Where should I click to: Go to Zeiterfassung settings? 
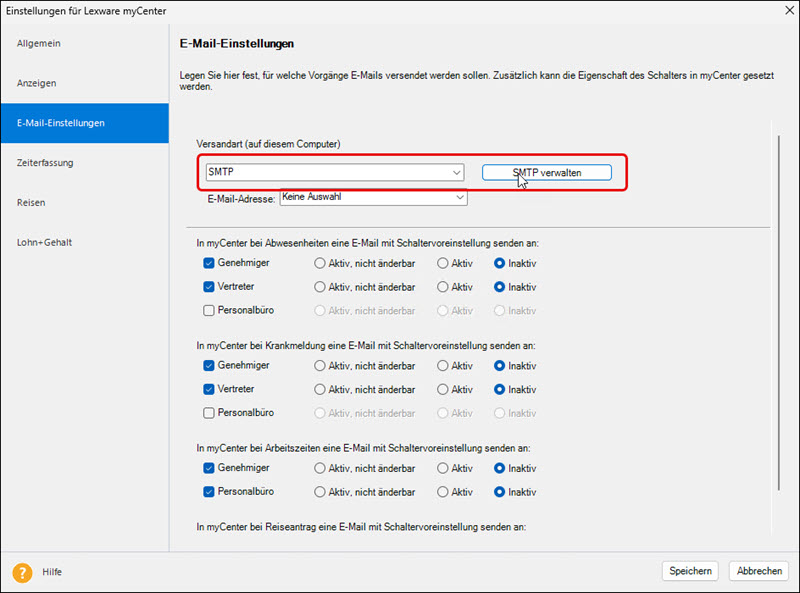45,162
